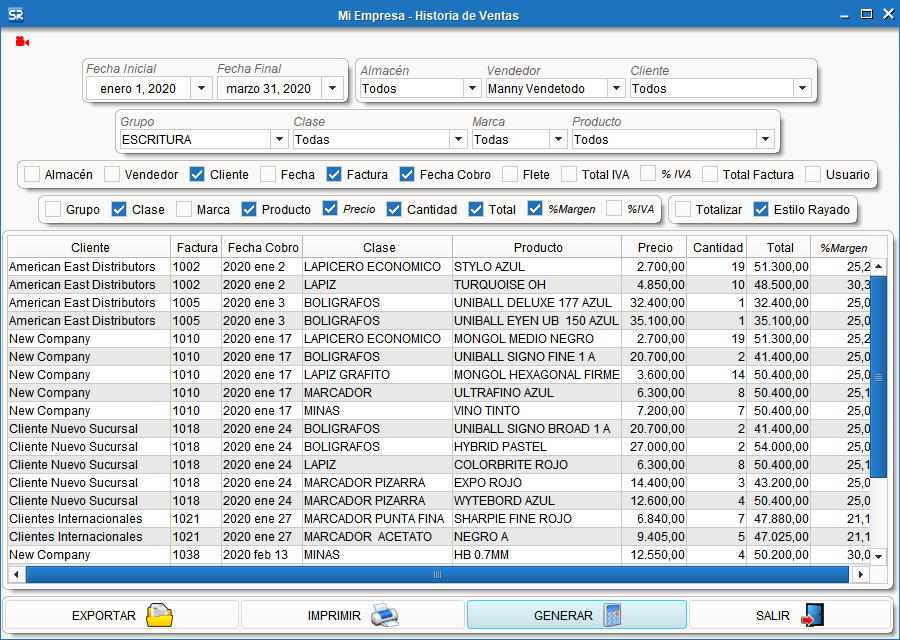
Task: Enable the Marca column checkbox
Action: pos(184,210)
